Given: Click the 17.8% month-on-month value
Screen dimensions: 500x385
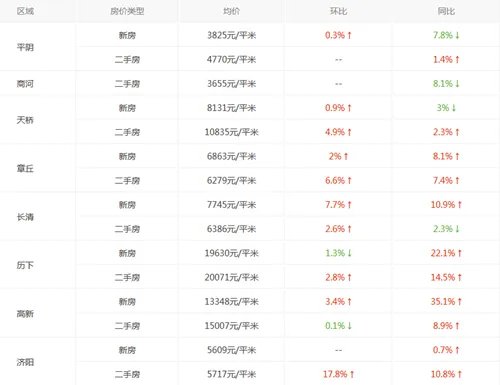Looking at the screenshot, I should 338,374.
